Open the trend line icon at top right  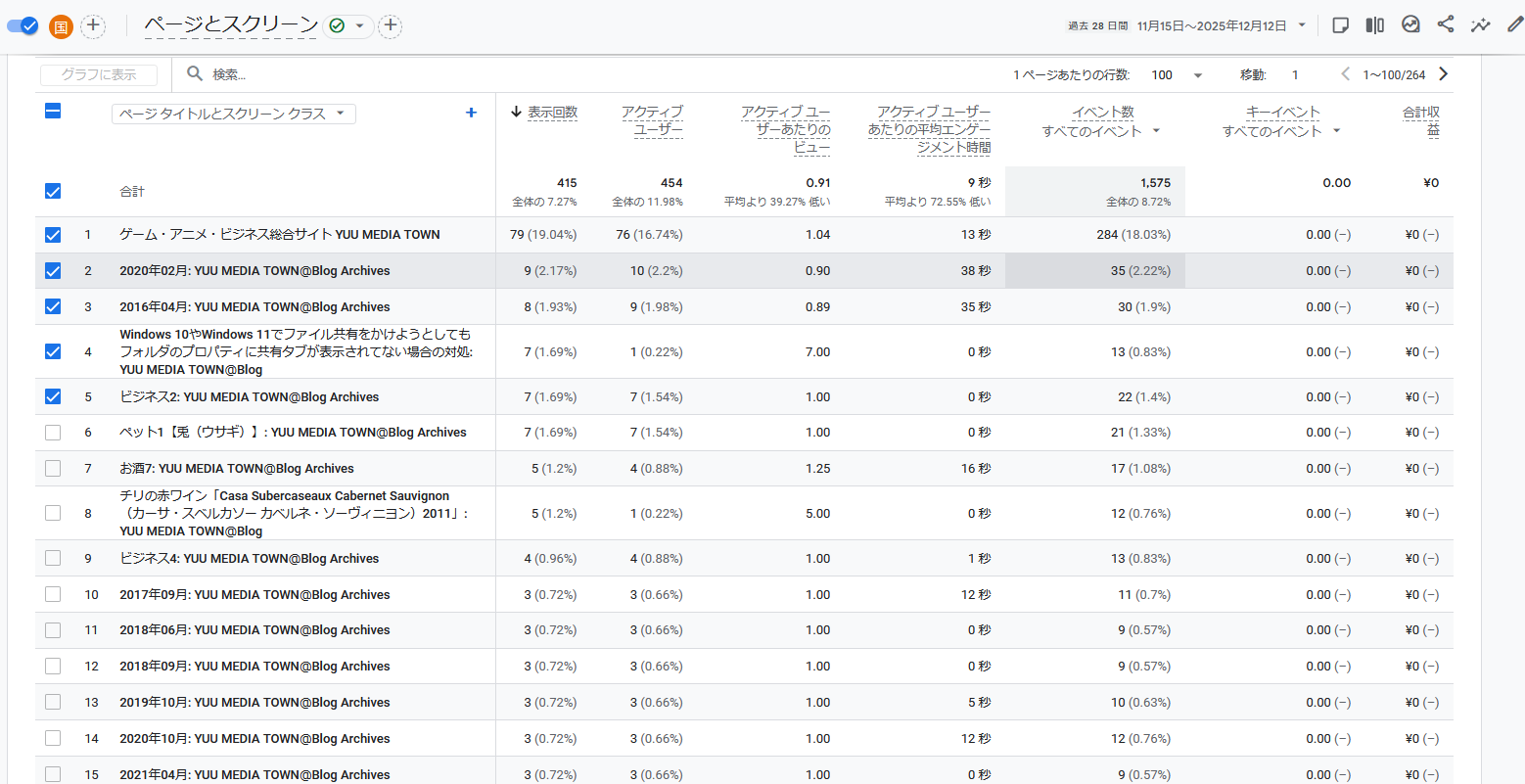pos(1480,24)
